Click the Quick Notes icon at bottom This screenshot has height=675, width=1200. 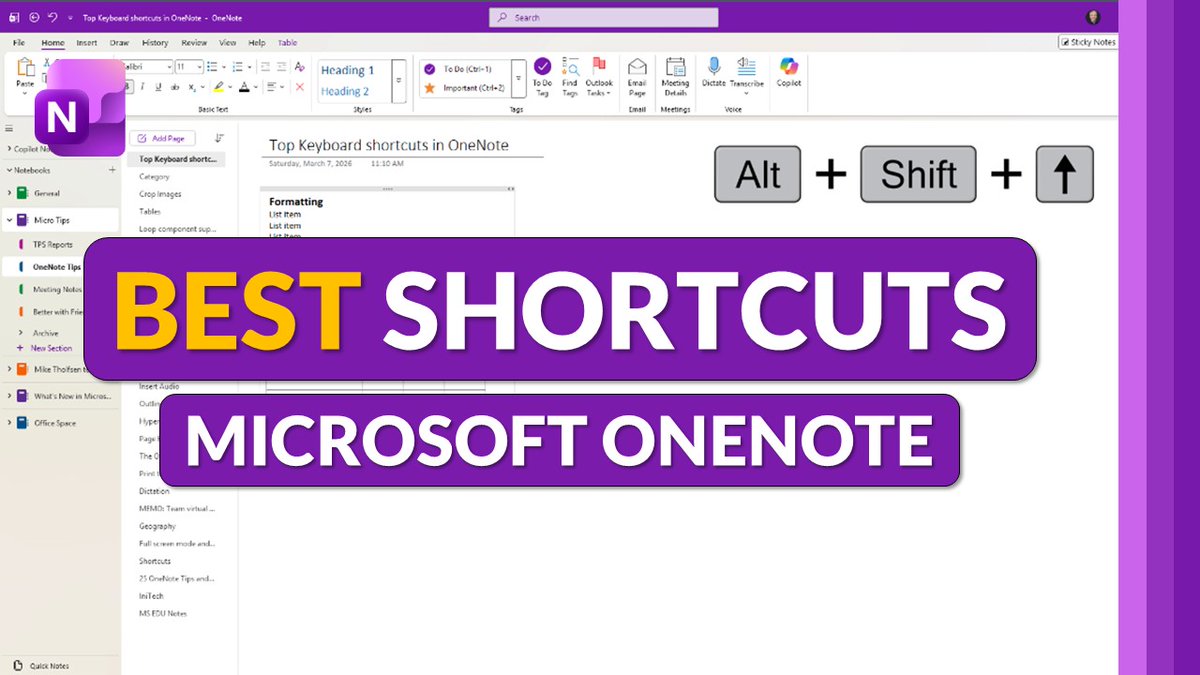point(16,665)
